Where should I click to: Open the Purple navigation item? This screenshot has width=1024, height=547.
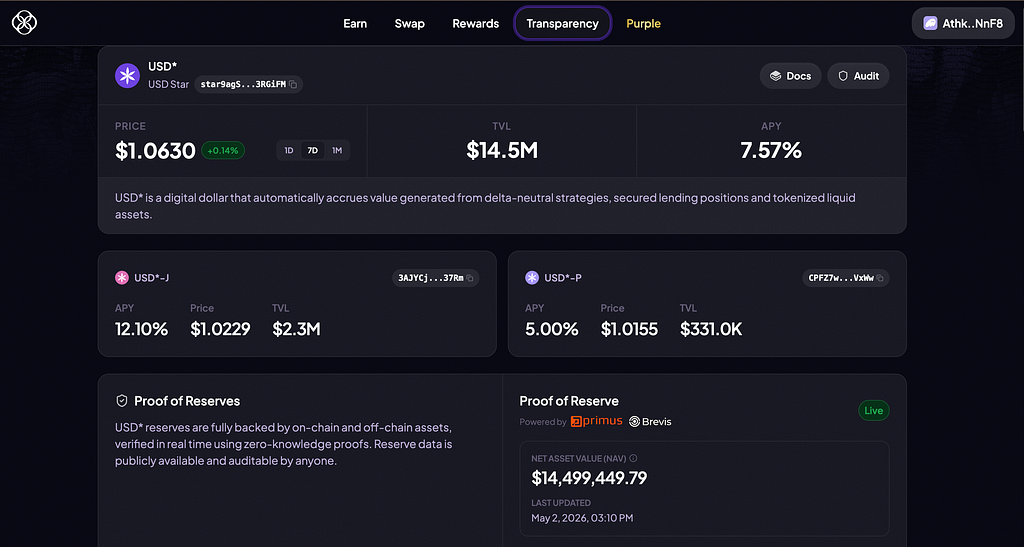[x=643, y=23]
